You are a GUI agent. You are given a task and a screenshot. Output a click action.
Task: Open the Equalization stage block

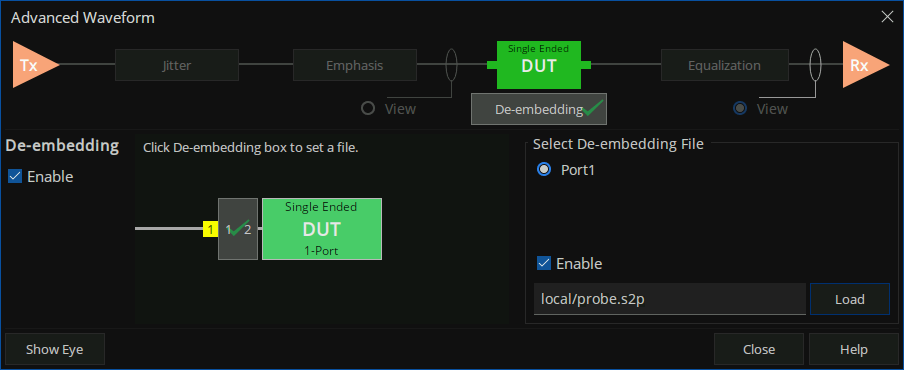(x=724, y=65)
